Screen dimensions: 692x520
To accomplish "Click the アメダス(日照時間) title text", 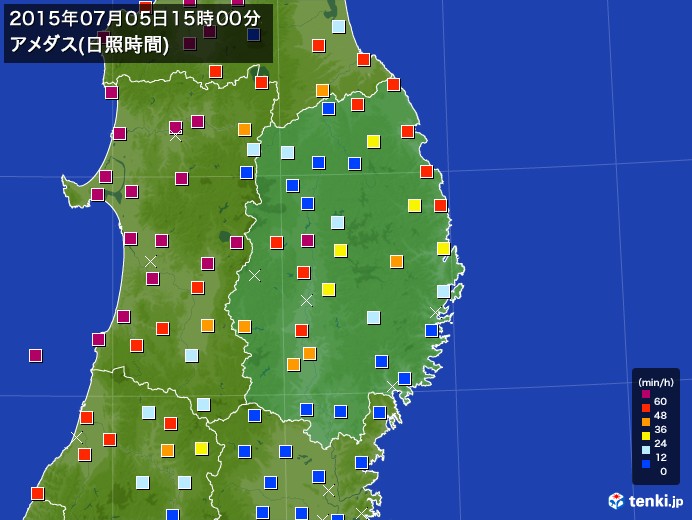I will [x=89, y=45].
